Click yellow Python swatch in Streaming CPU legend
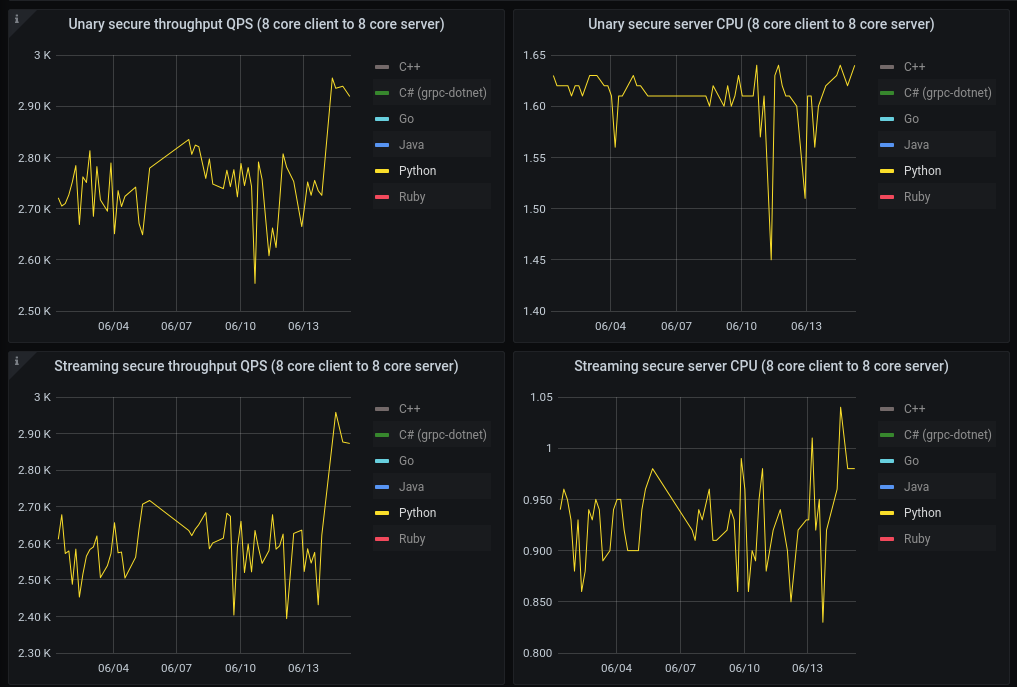 point(887,512)
